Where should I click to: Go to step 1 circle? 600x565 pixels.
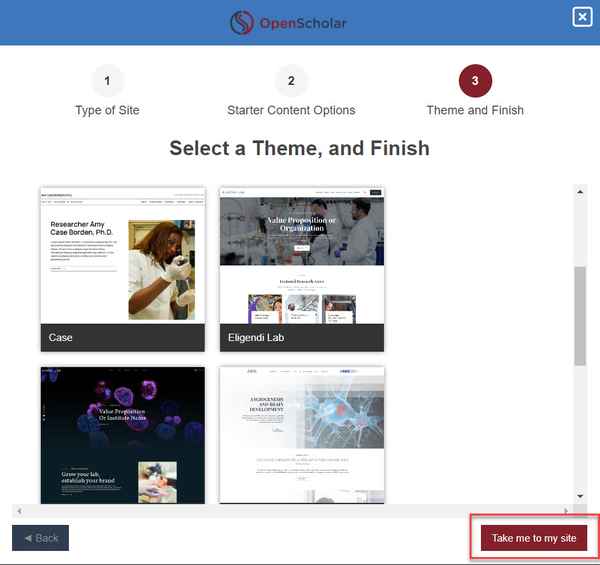[x=107, y=81]
